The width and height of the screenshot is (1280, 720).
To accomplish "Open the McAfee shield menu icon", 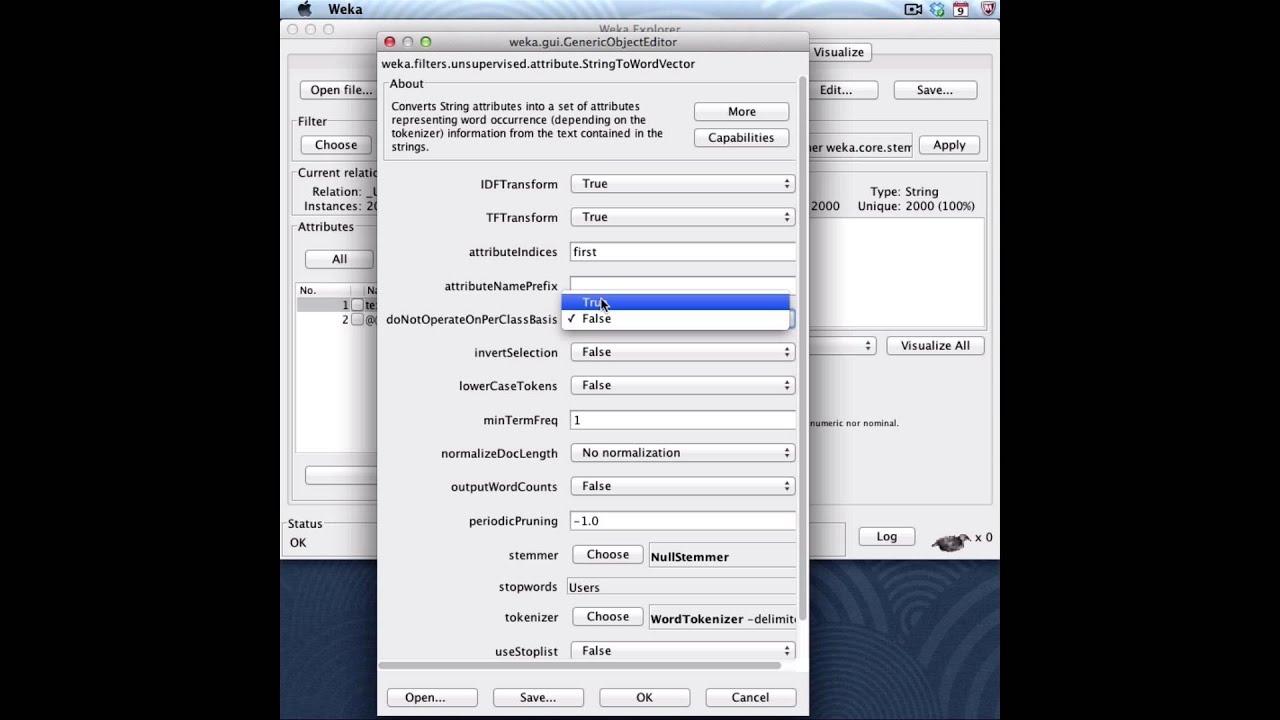I will pos(988,9).
